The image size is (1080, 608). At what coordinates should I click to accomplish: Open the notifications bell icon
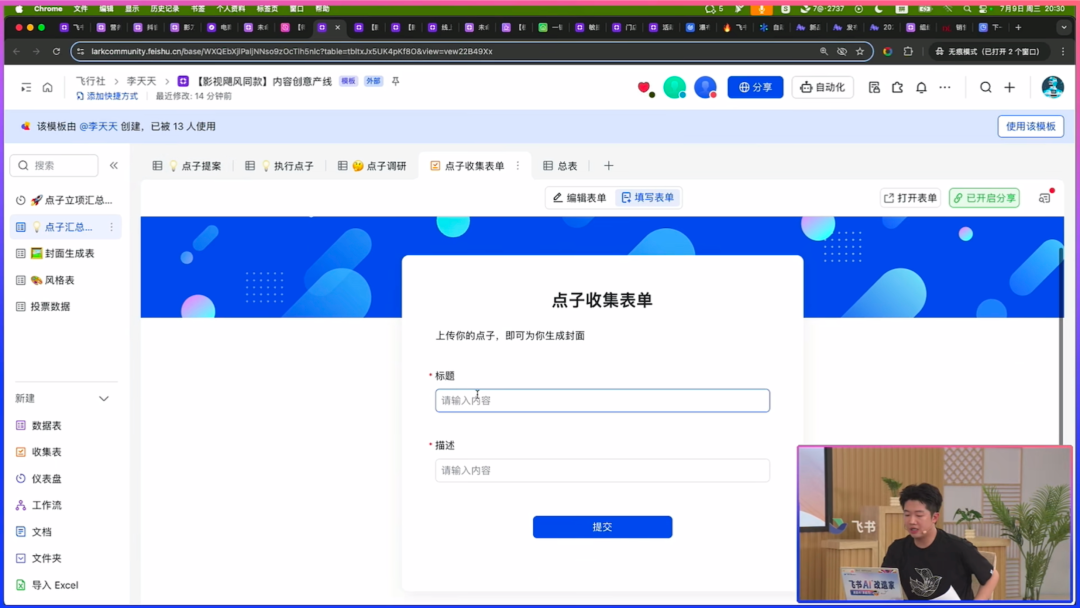click(x=921, y=88)
